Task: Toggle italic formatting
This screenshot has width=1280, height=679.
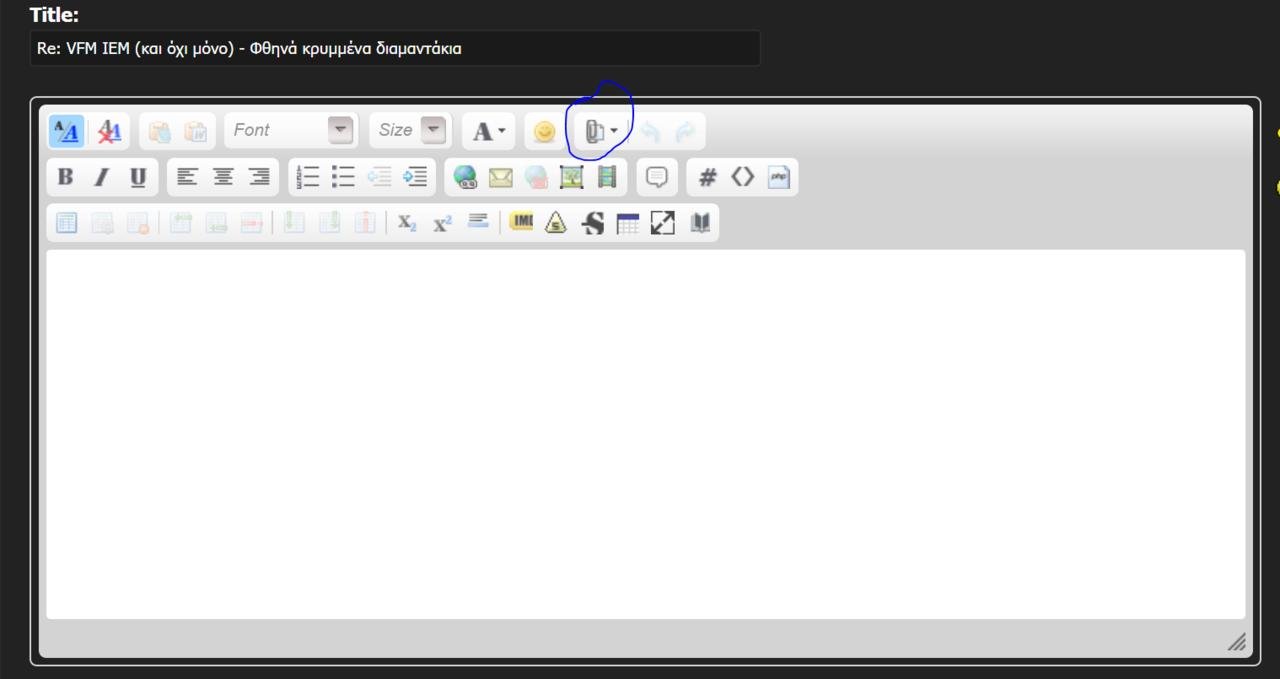Action: (101, 177)
